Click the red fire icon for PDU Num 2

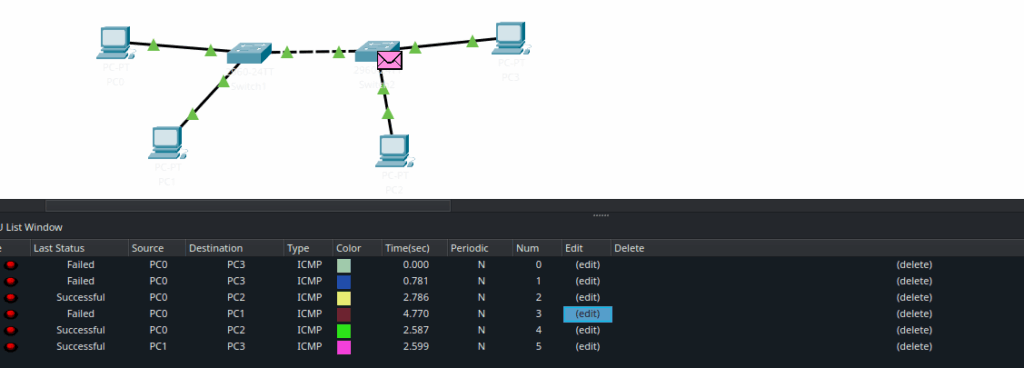[x=10, y=298]
